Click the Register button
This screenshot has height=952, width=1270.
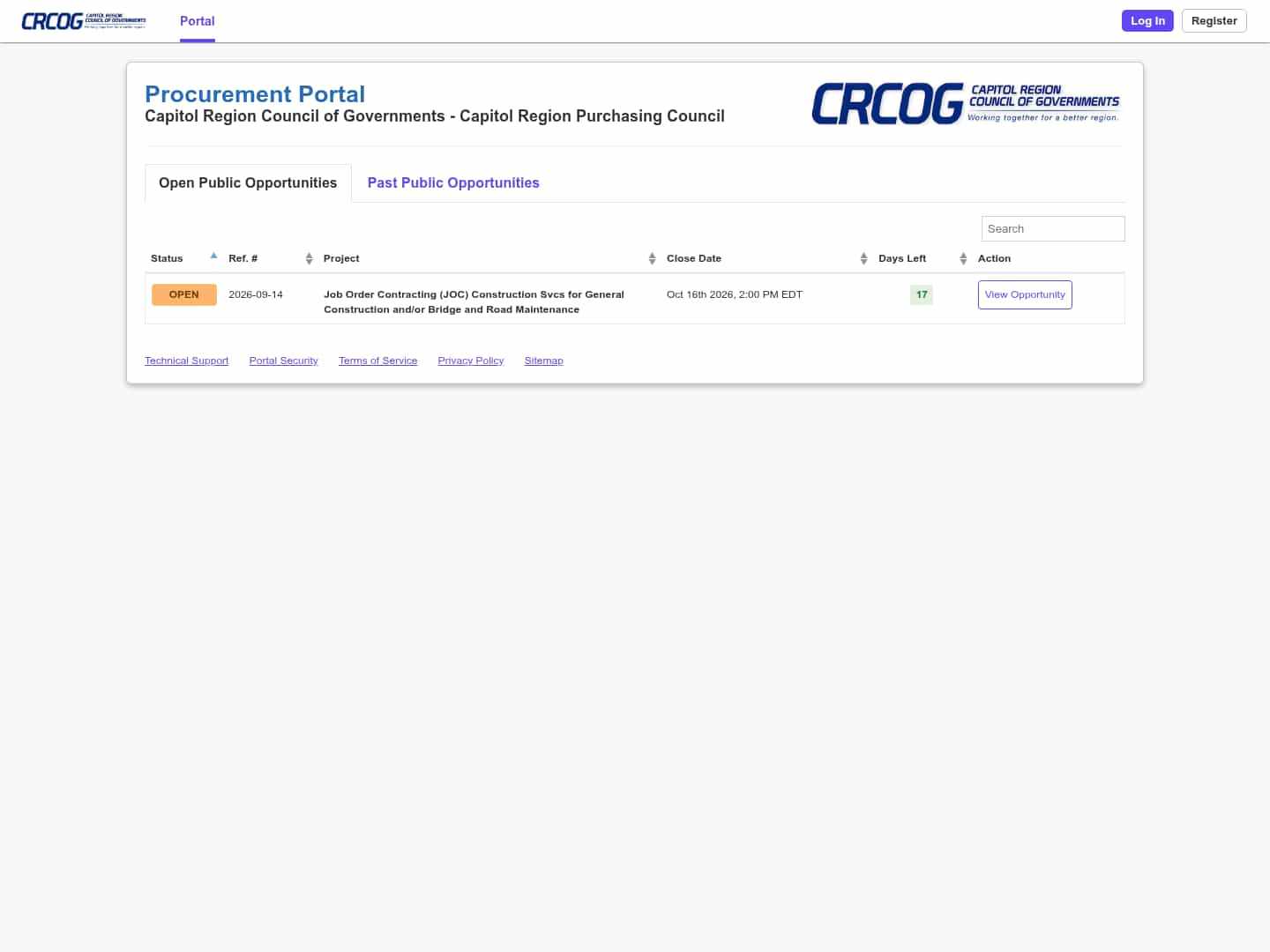point(1214,21)
